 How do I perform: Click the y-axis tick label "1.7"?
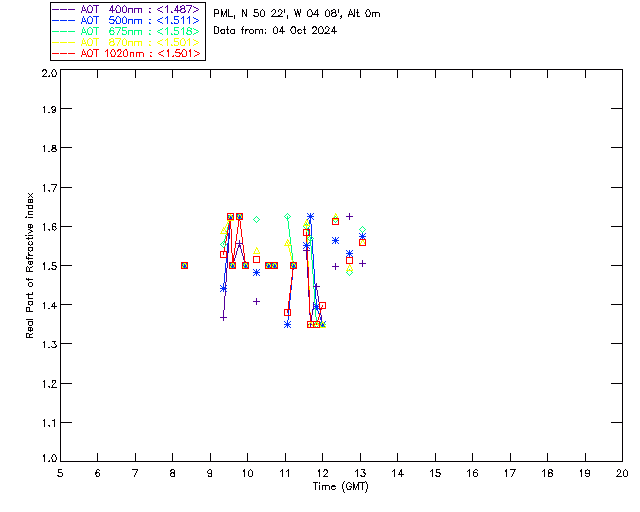pyautogui.click(x=49, y=188)
